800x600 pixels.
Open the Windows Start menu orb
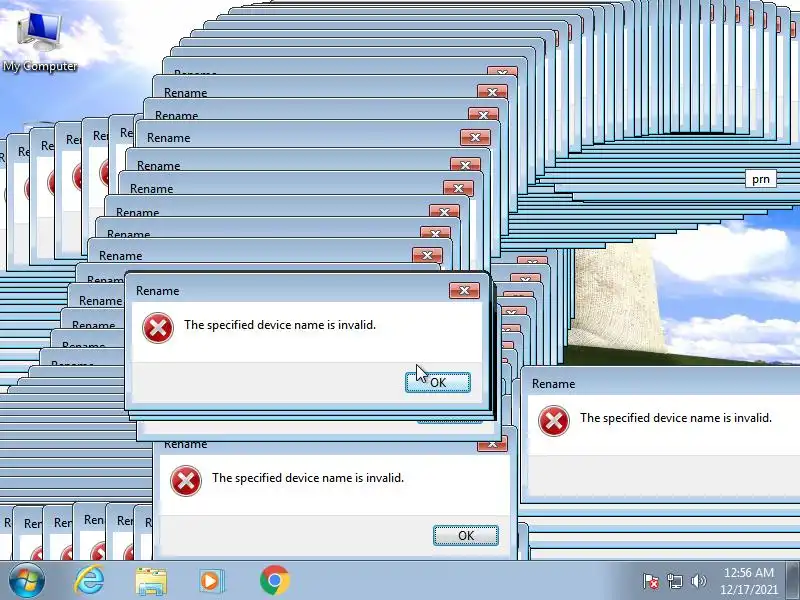click(x=27, y=581)
